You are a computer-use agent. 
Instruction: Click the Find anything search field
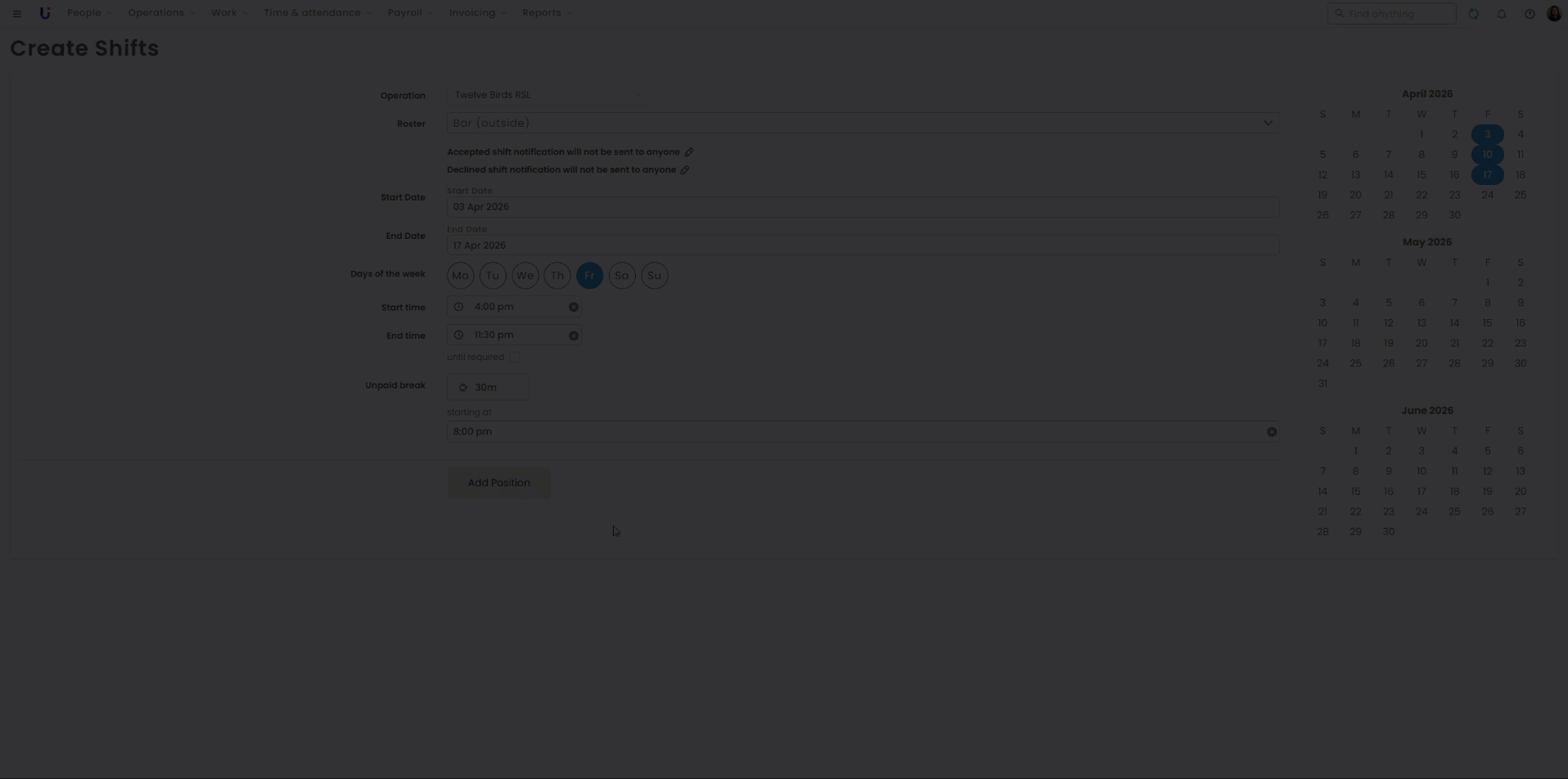click(1398, 14)
